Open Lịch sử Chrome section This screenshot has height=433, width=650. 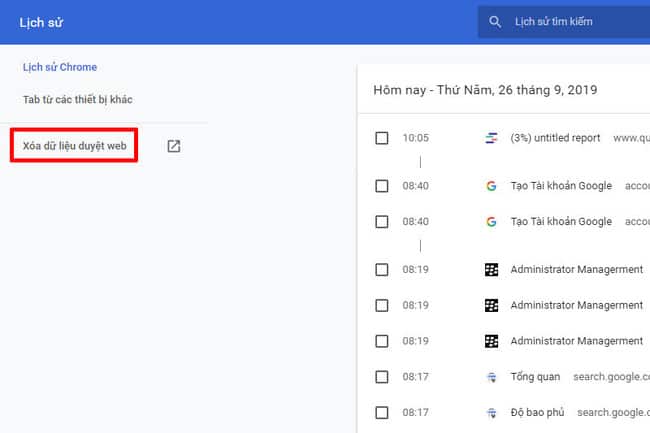coord(60,67)
